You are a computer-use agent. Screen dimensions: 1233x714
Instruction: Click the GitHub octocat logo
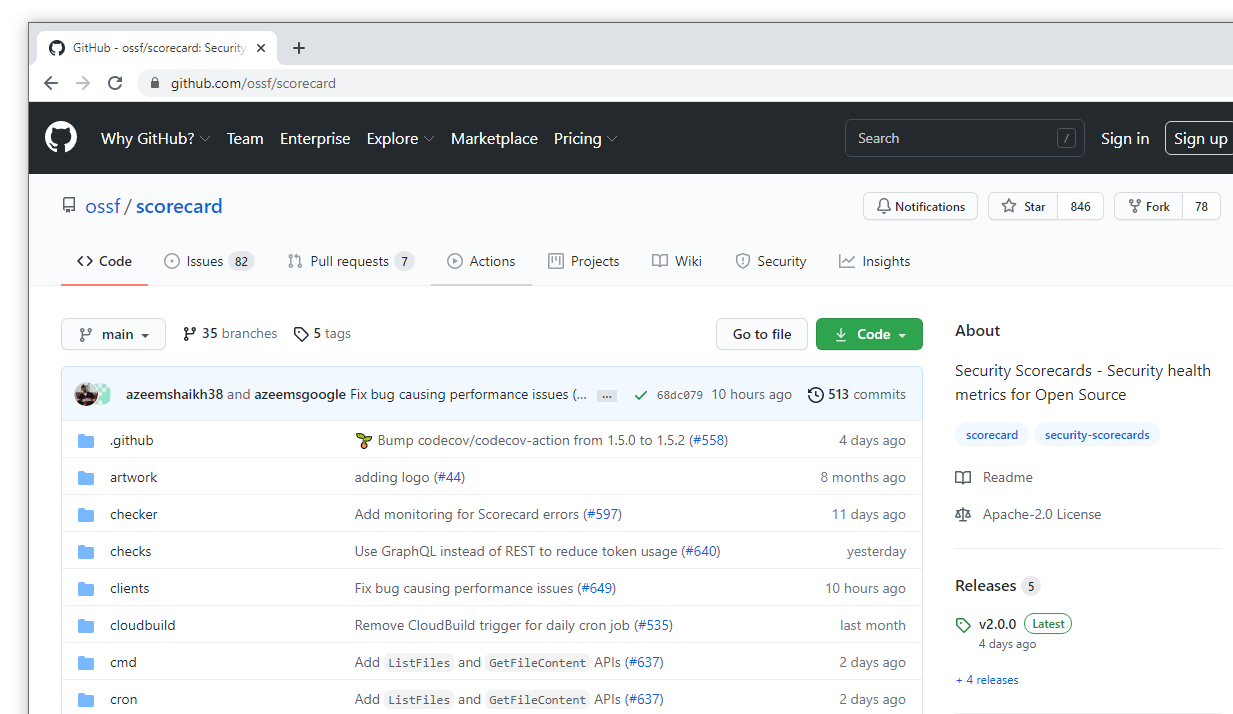click(x=60, y=137)
